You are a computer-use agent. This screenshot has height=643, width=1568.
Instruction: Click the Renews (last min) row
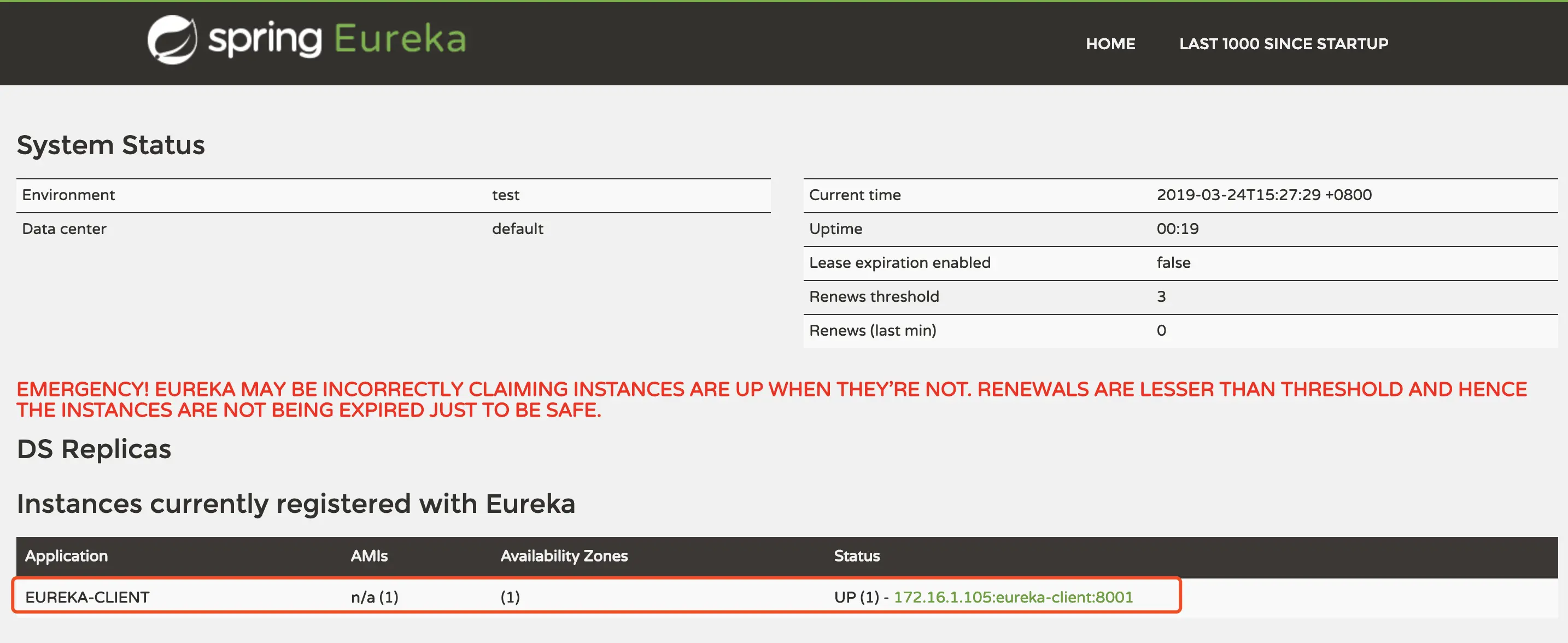pyautogui.click(x=872, y=331)
